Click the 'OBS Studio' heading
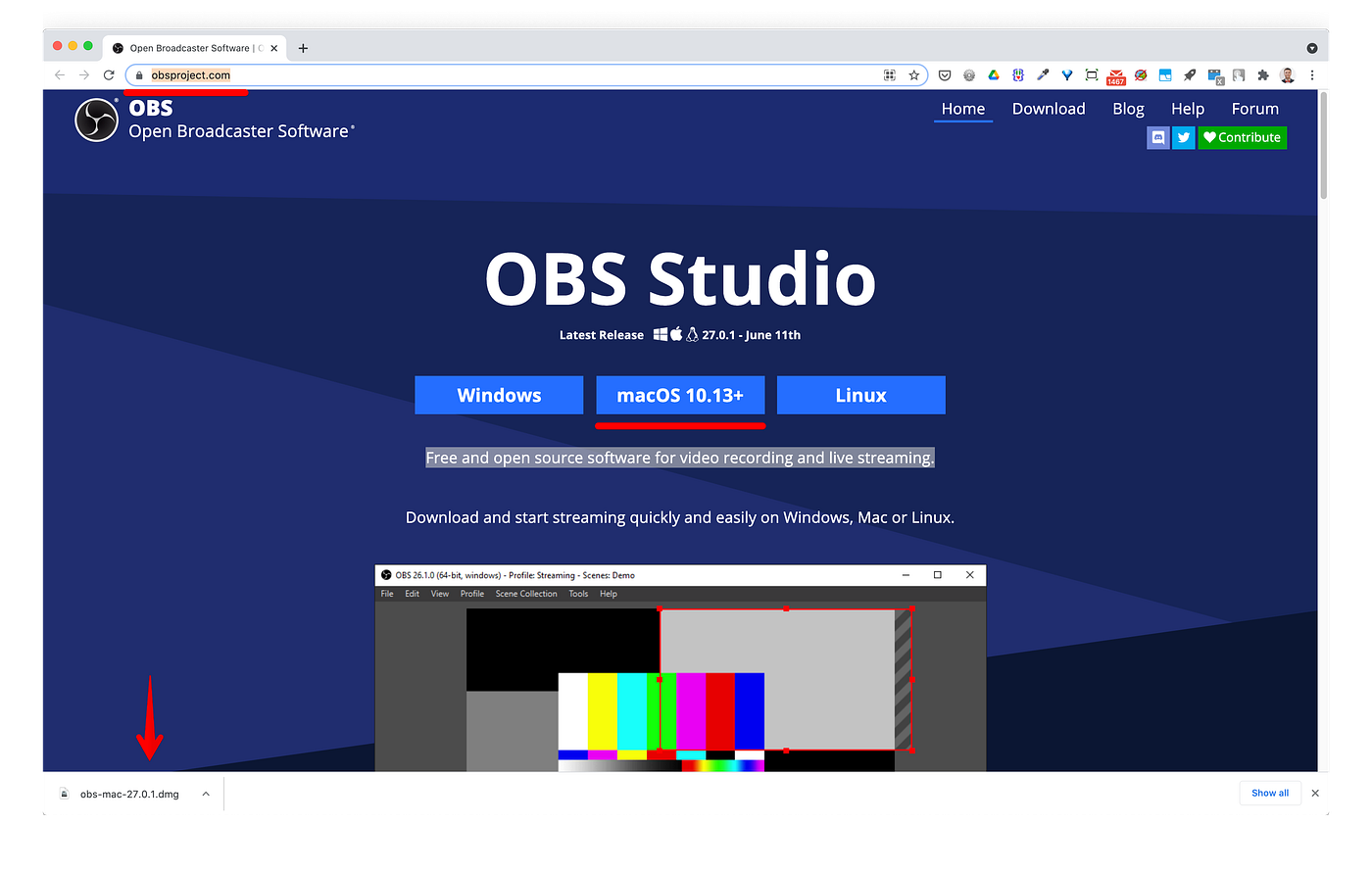This screenshot has width=1372, height=872. click(x=680, y=278)
